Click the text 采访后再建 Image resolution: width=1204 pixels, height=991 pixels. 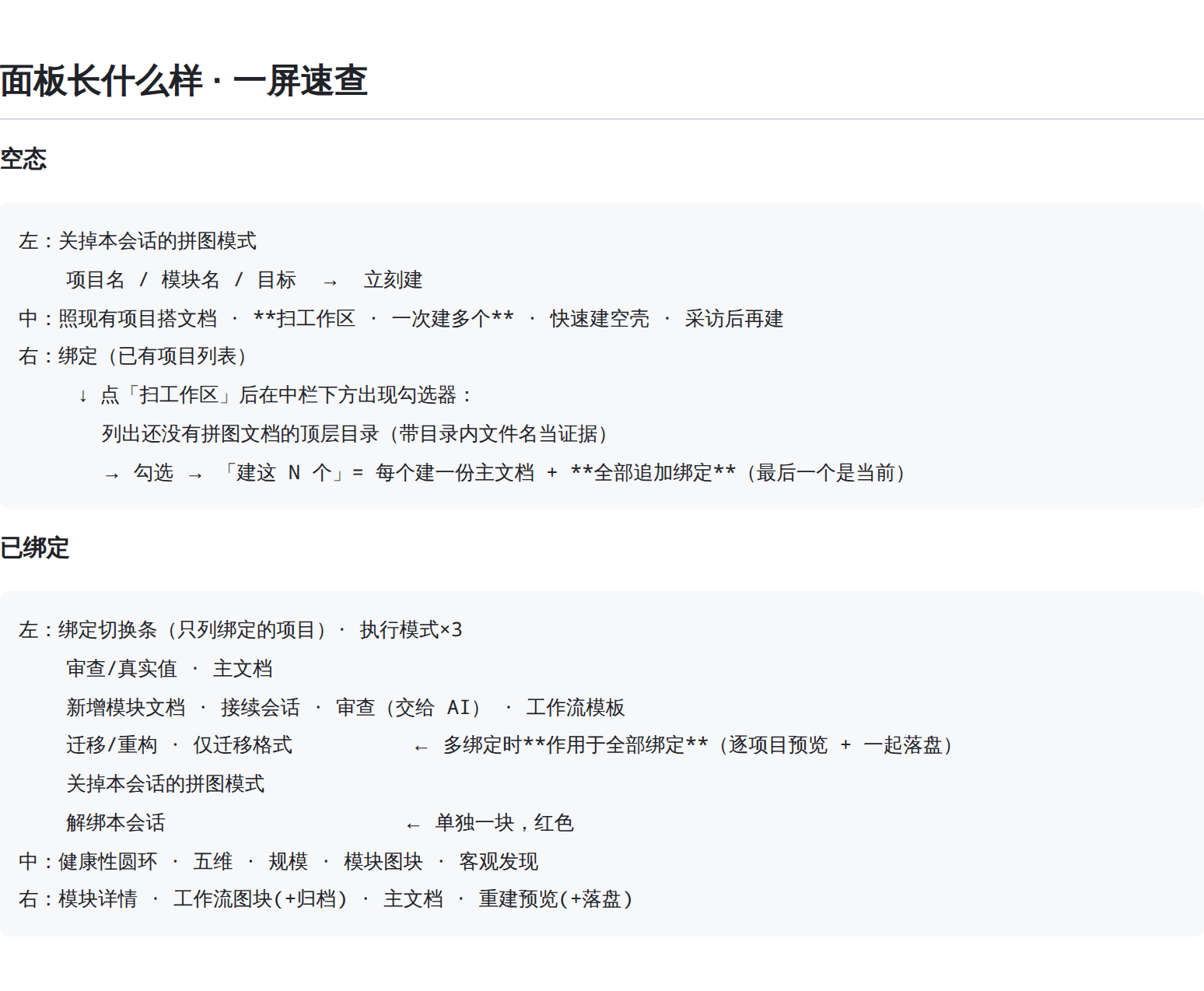click(734, 319)
